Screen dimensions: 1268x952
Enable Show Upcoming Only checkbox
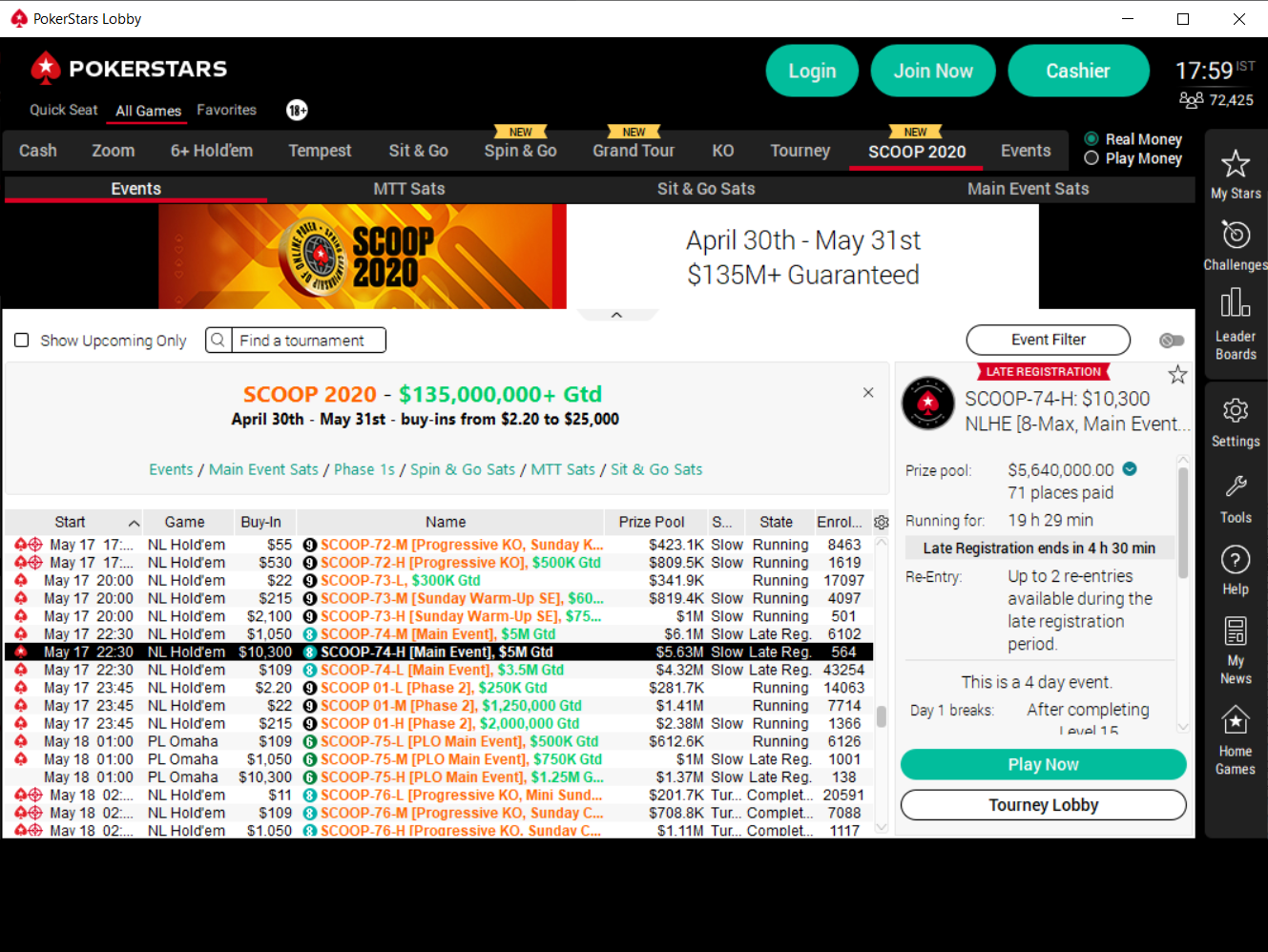(22, 341)
